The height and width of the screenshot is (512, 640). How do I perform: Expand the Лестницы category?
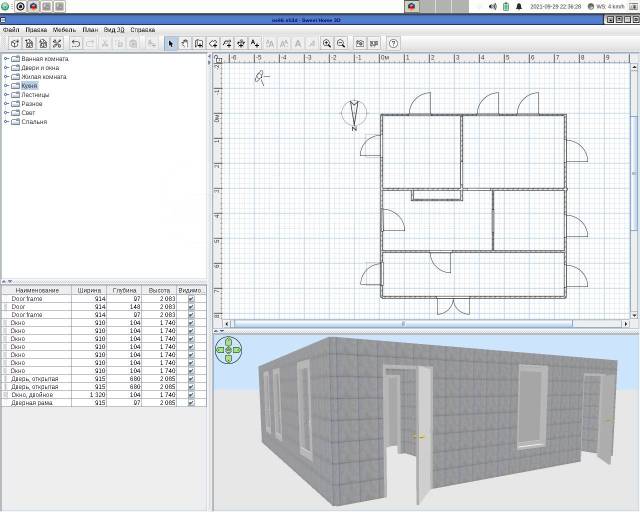(6, 95)
